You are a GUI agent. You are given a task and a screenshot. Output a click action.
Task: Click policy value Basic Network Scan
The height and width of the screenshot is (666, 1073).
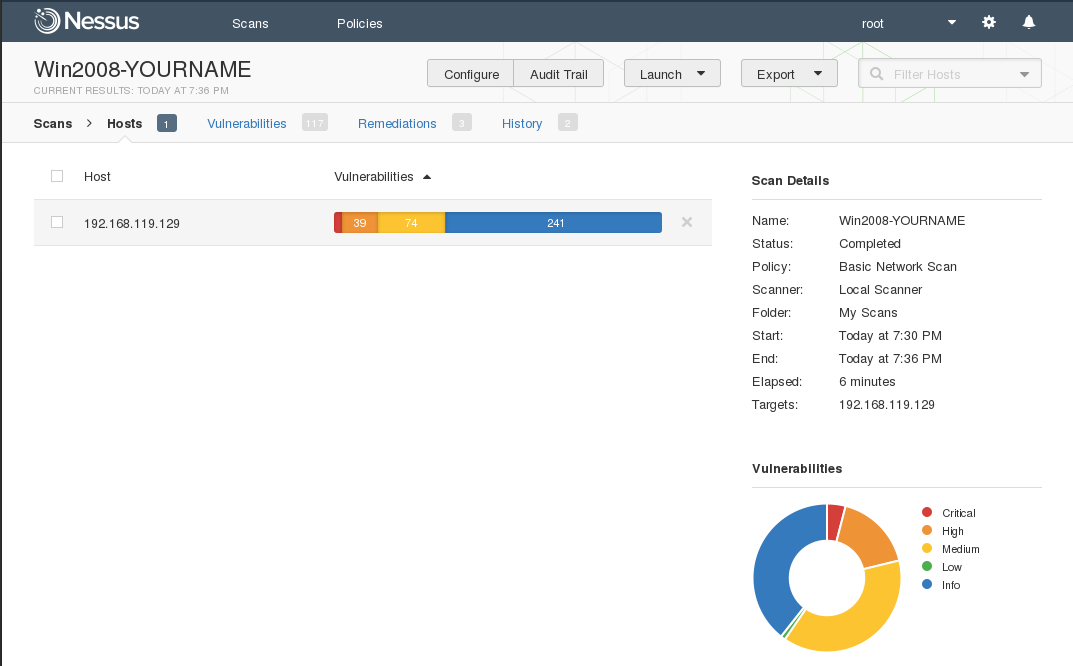coord(898,266)
